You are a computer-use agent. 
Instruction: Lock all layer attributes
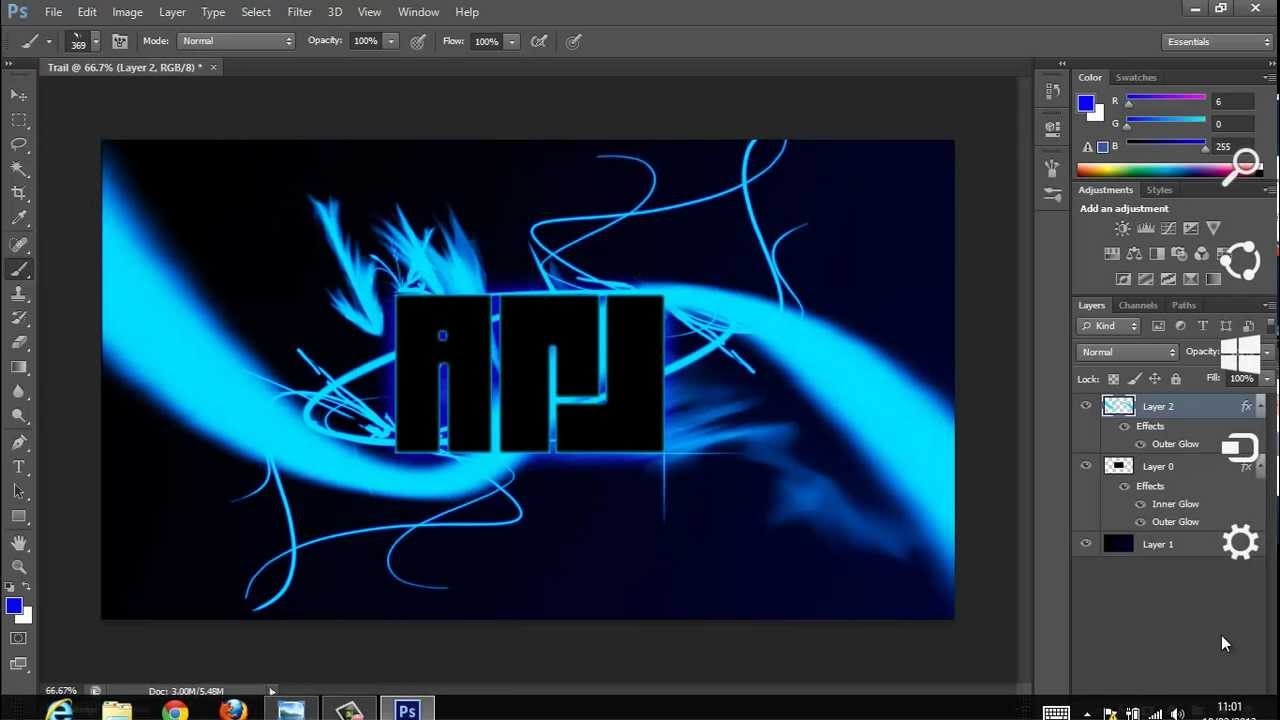point(1176,379)
